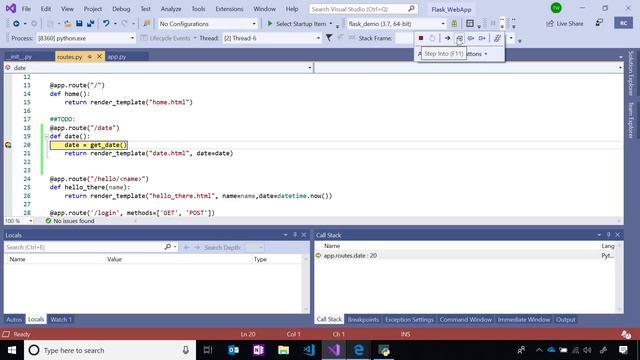This screenshot has width=640, height=360.
Task: Click the Windows Start button
Action: (12, 350)
